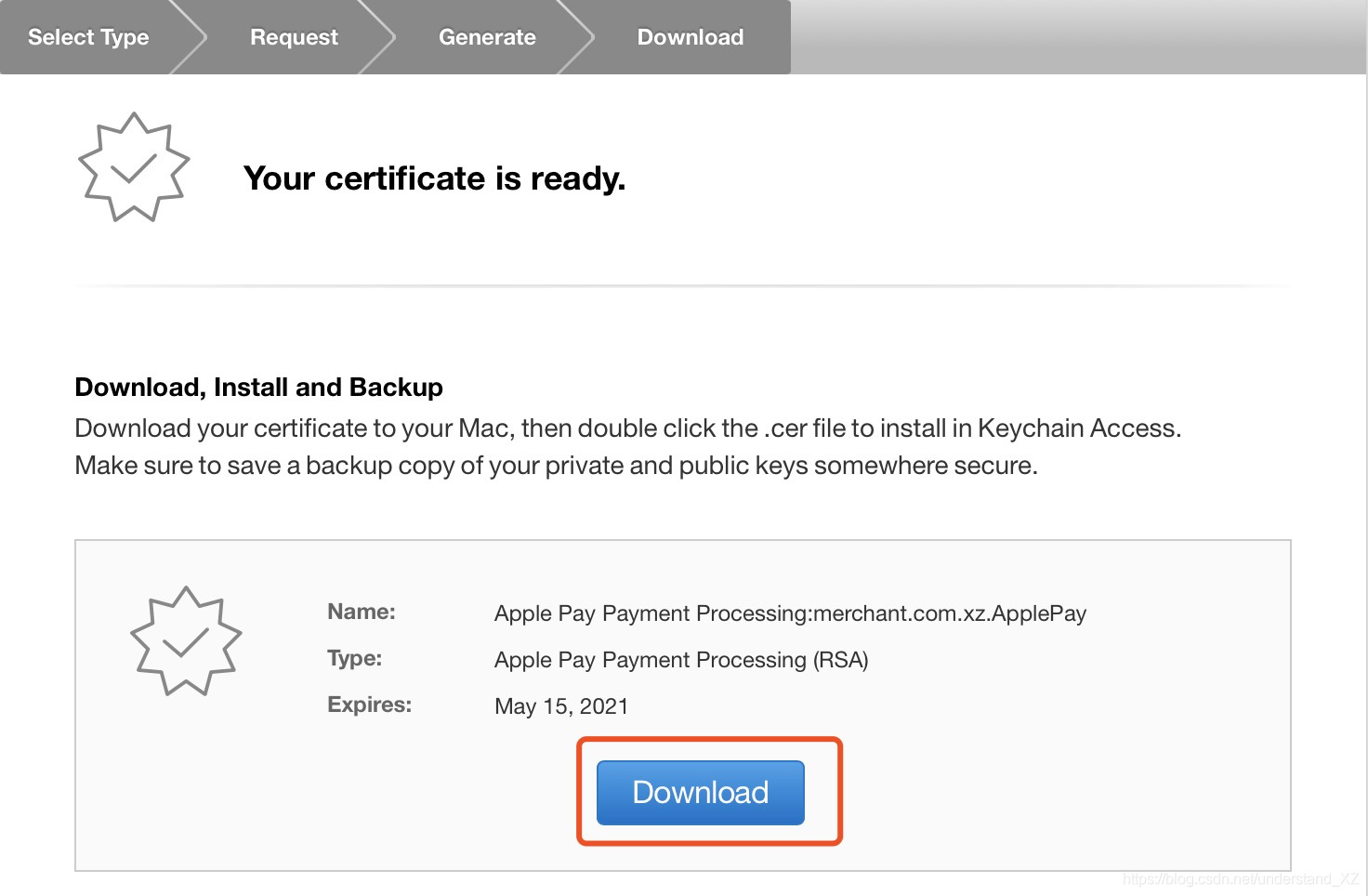
Task: Go to the Select Type step
Action: tap(88, 37)
